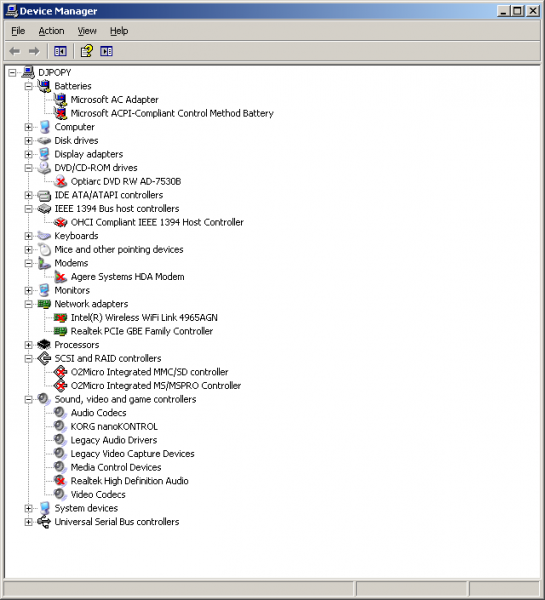
Task: Click the Show/Hide Console Tree toolbar icon
Action: (x=60, y=51)
